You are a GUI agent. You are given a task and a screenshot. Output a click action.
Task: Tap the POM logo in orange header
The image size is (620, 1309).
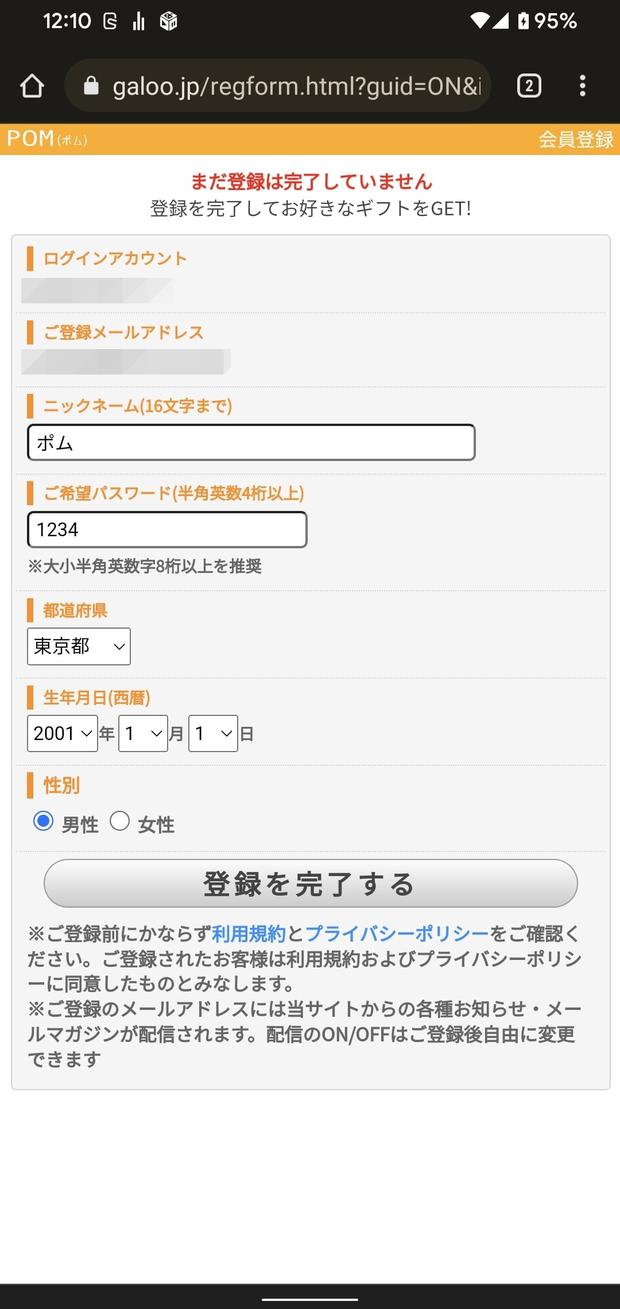pyautogui.click(x=47, y=139)
